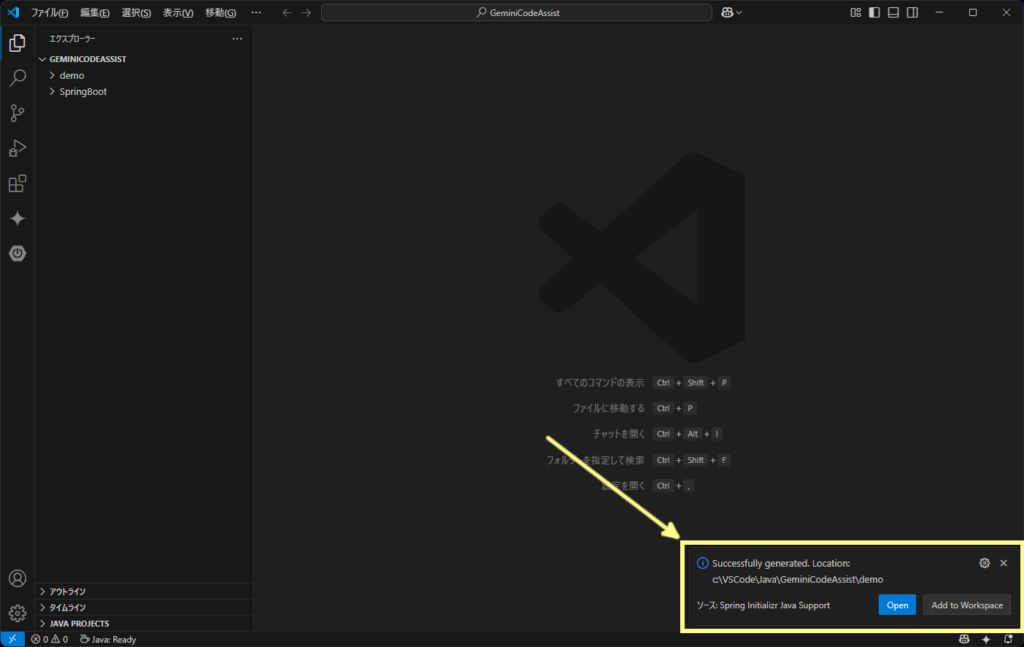Open the Spring Boot Dashboard power icon
This screenshot has width=1024, height=647.
[18, 253]
